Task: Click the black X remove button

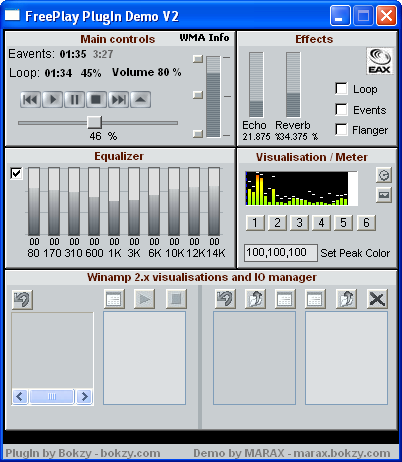Action: [377, 299]
